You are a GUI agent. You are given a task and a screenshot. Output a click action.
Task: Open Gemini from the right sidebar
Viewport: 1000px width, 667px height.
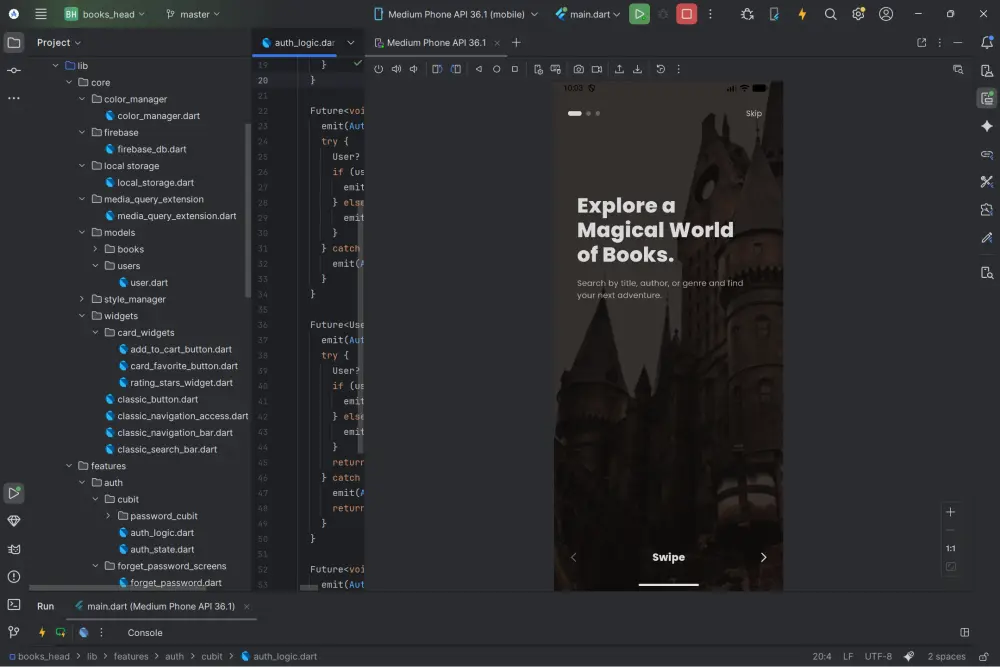[x=987, y=126]
